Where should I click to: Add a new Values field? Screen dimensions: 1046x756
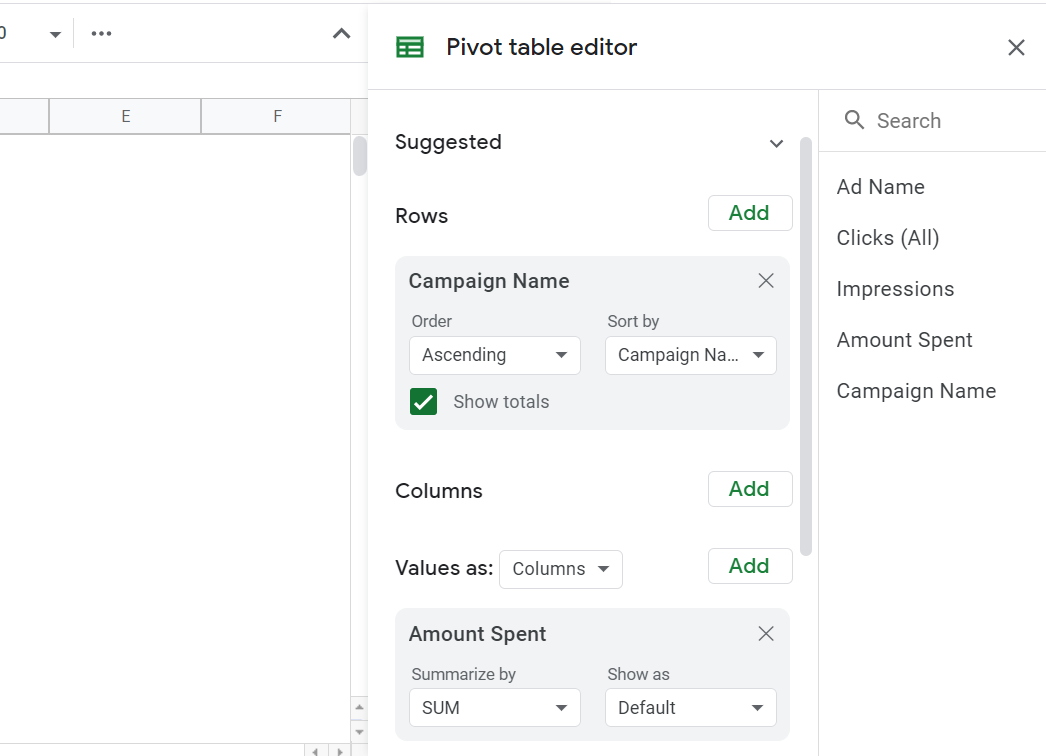pyautogui.click(x=749, y=566)
